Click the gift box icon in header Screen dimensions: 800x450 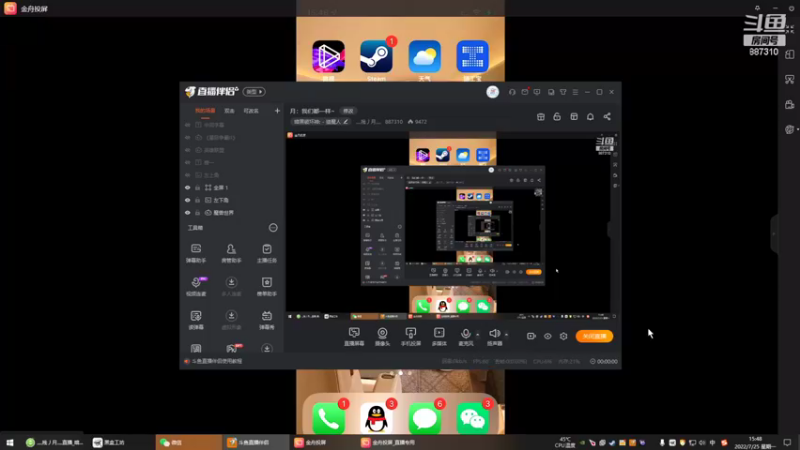(541, 117)
